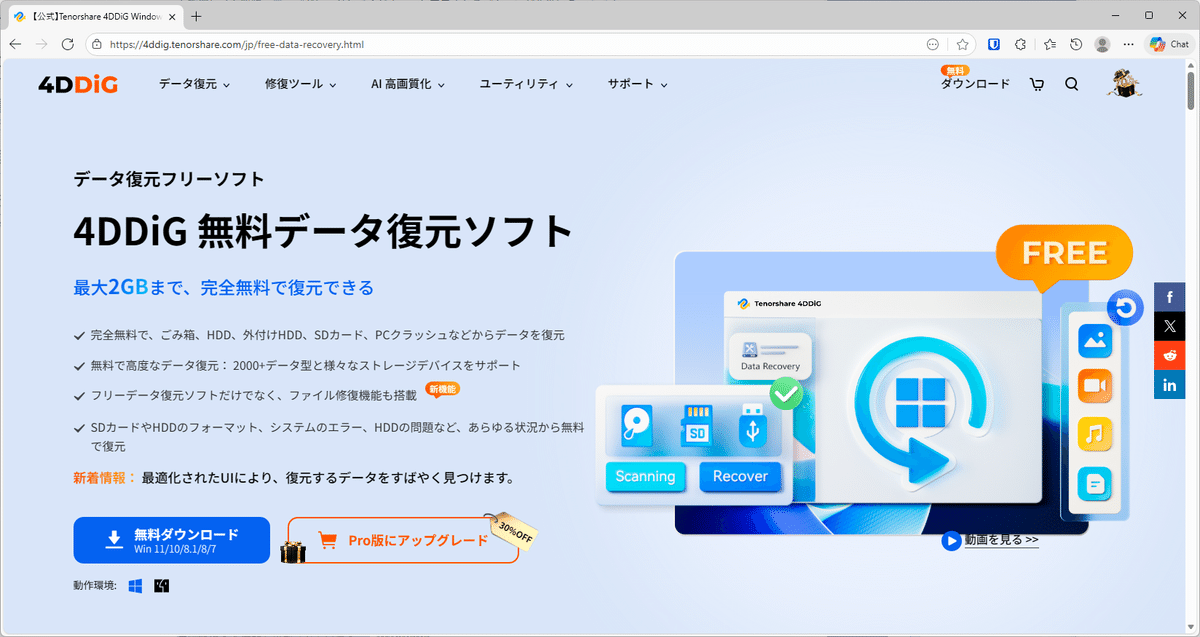
Task: Click the treasure chest promo icon in header
Action: 1125,84
